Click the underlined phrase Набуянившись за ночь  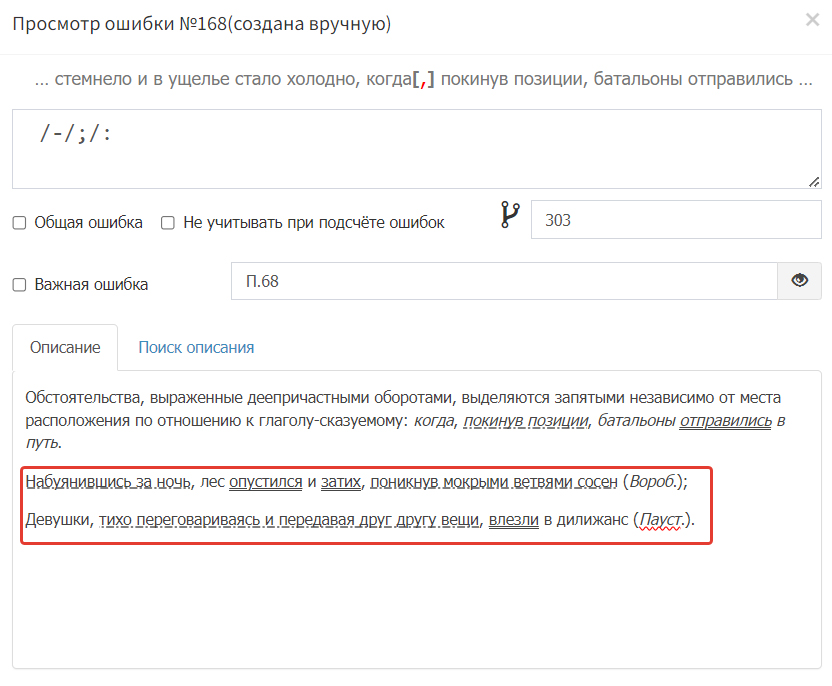pos(108,482)
